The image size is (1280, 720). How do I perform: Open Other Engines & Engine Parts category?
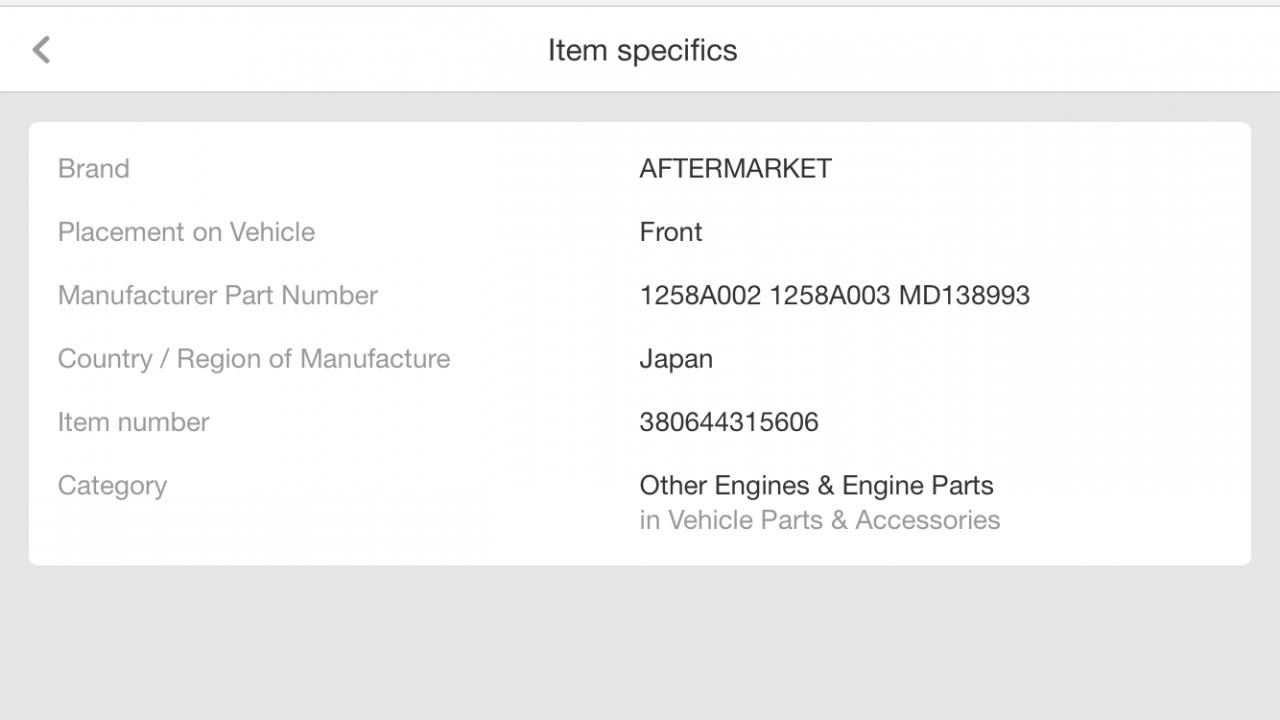816,486
